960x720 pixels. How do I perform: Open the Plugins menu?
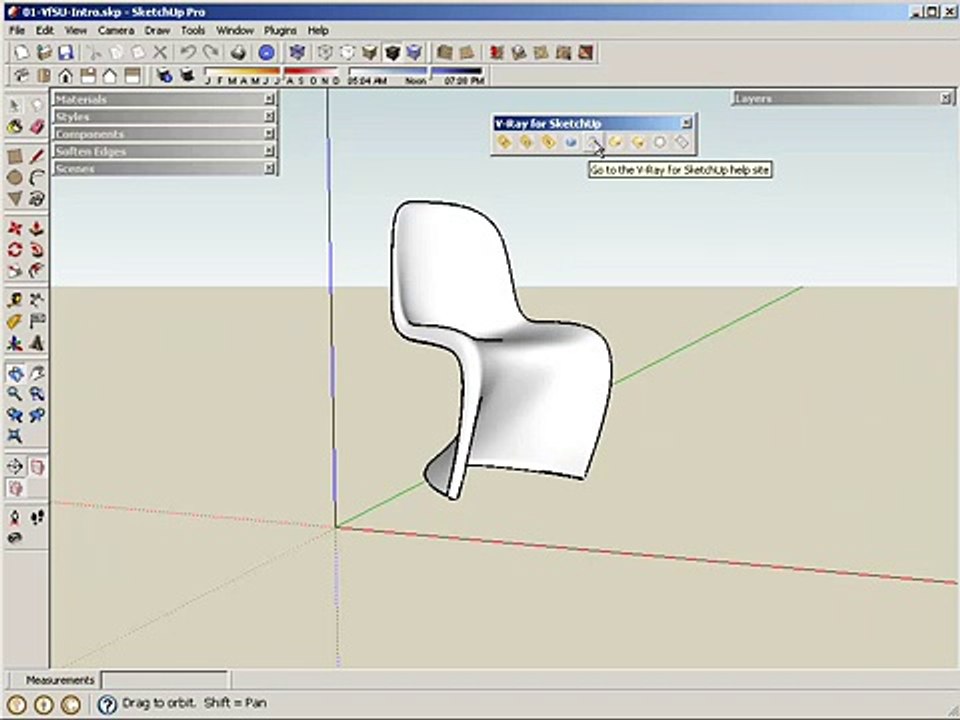click(x=280, y=30)
